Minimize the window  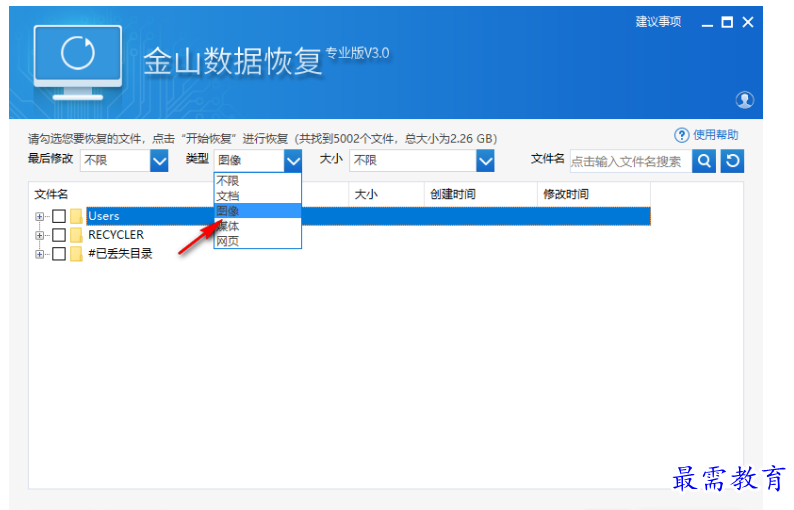[x=707, y=23]
